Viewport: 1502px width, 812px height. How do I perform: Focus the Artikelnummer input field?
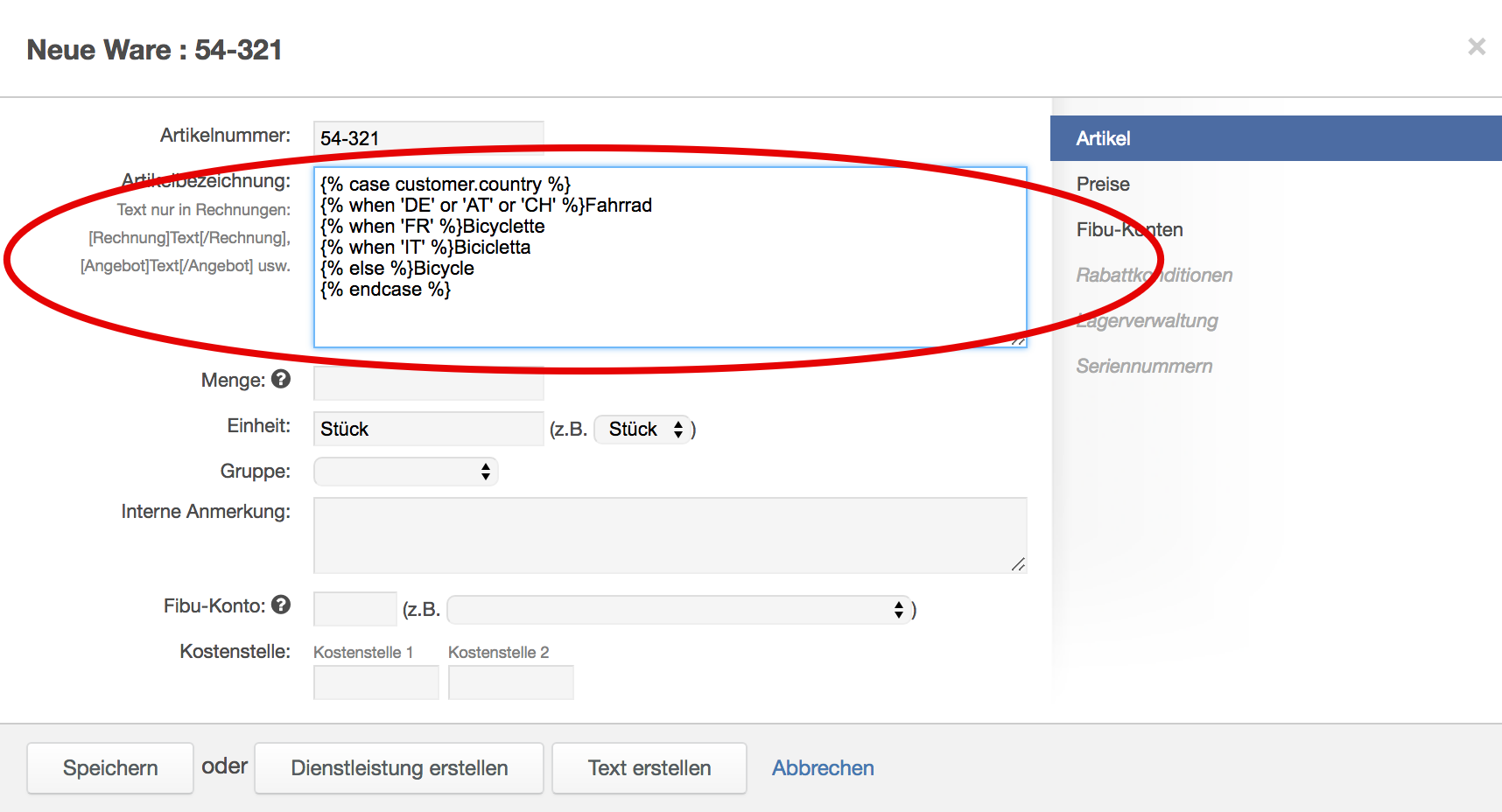429,137
